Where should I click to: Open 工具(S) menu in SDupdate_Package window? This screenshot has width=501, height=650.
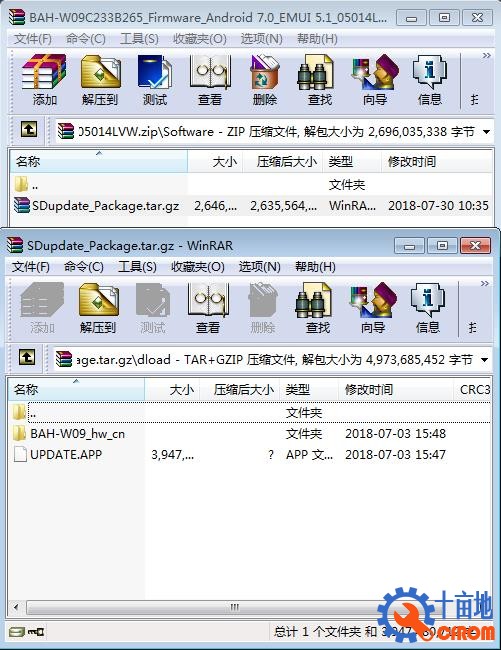pos(137,267)
